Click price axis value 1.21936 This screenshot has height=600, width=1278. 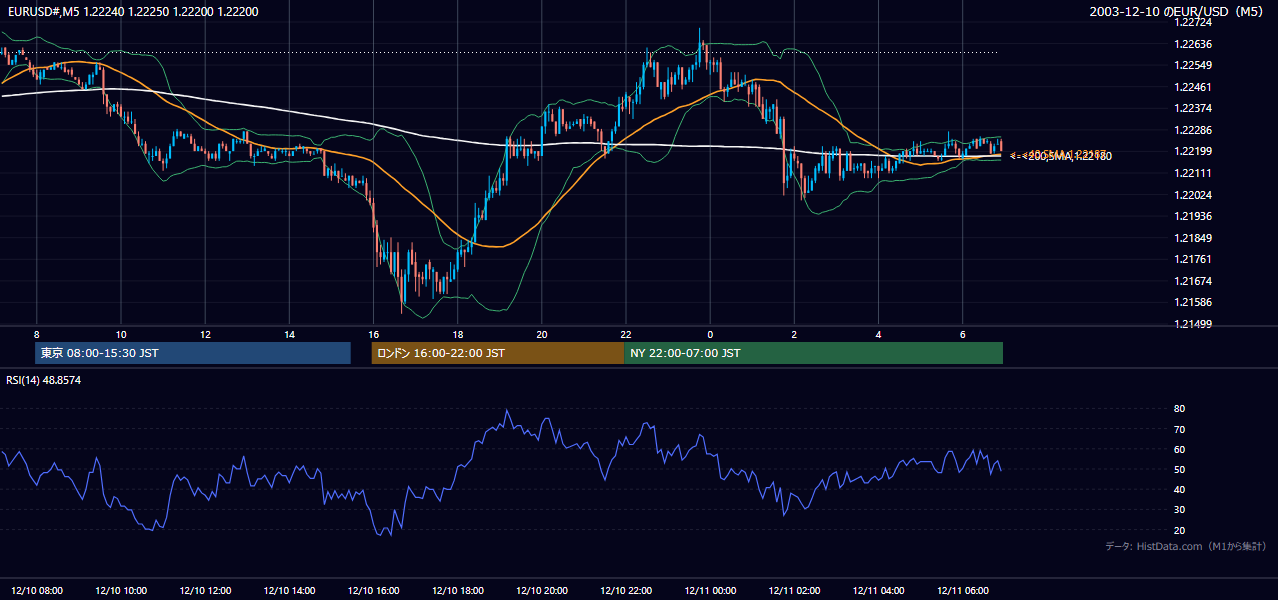coord(1195,216)
